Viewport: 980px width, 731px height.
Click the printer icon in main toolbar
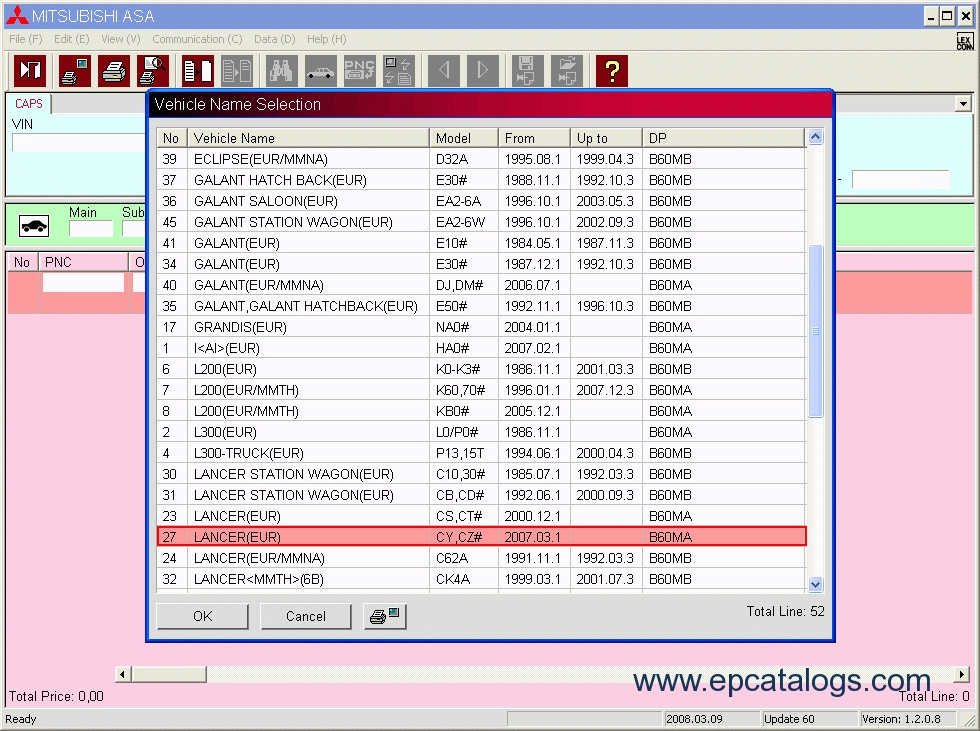pos(114,71)
